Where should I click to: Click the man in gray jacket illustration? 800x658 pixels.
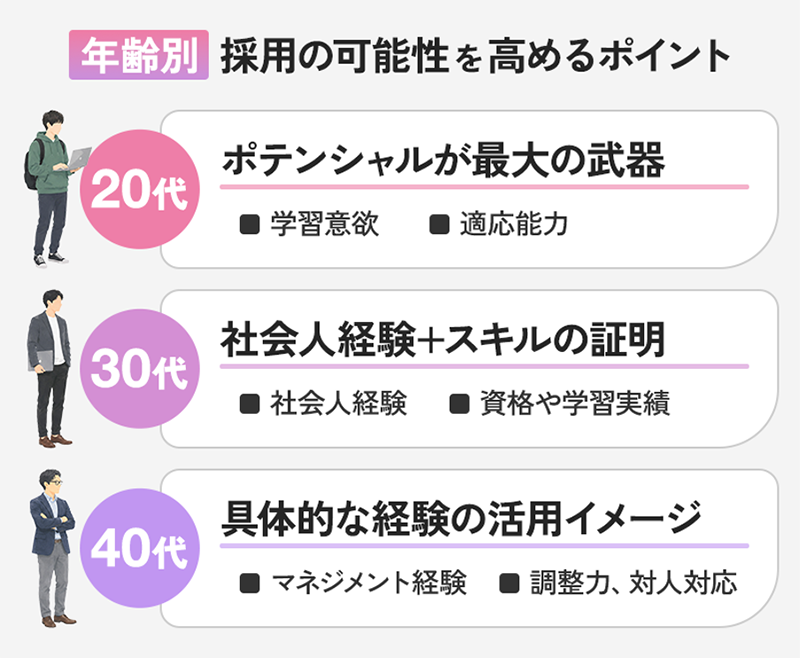click(x=50, y=369)
